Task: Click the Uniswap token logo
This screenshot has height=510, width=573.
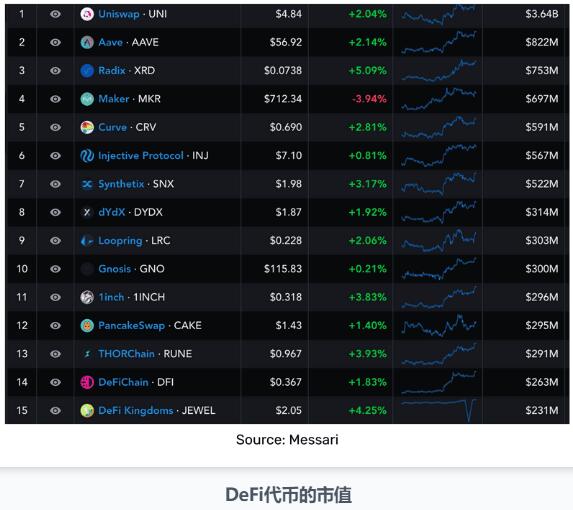Action: point(87,14)
